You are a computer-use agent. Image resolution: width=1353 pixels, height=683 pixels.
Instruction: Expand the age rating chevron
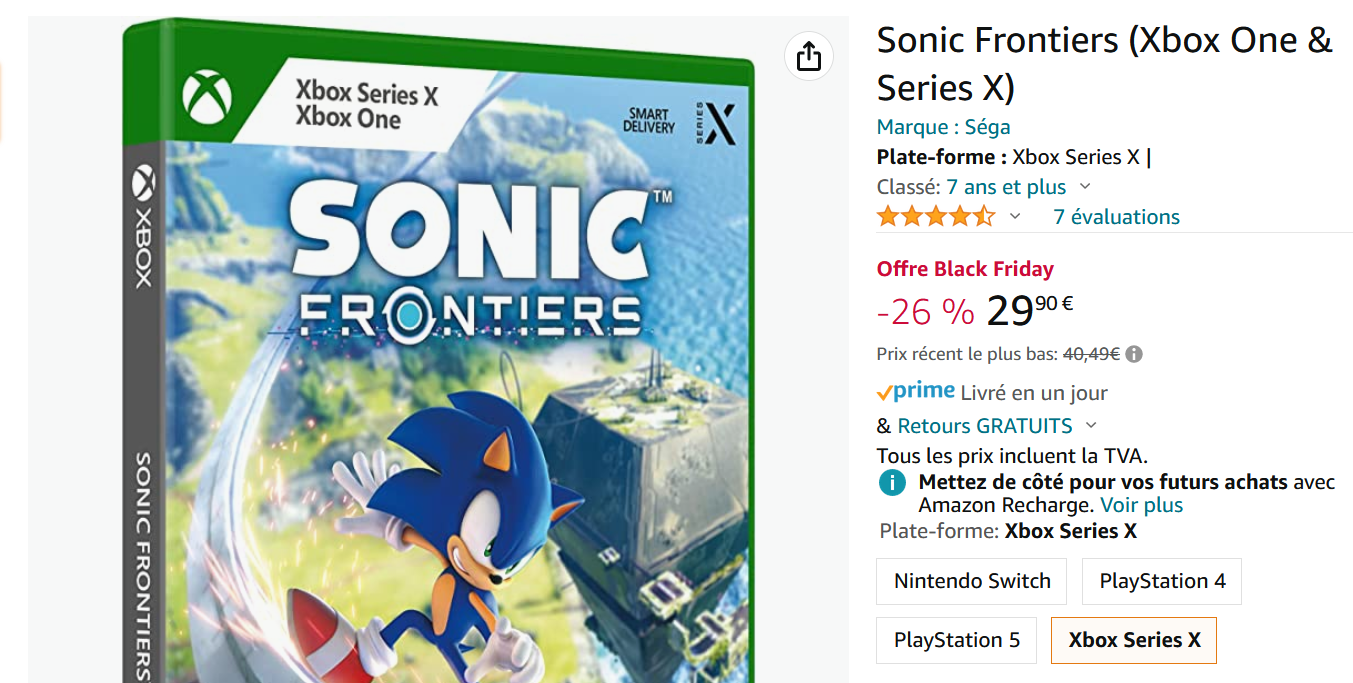tap(1085, 187)
